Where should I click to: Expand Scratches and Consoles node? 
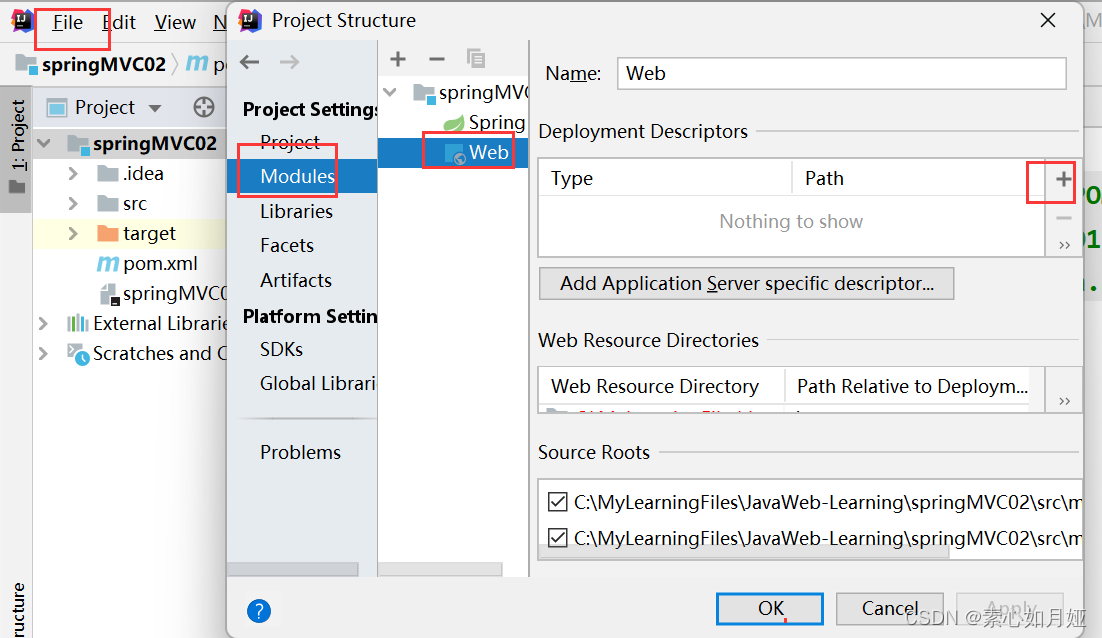(x=43, y=353)
